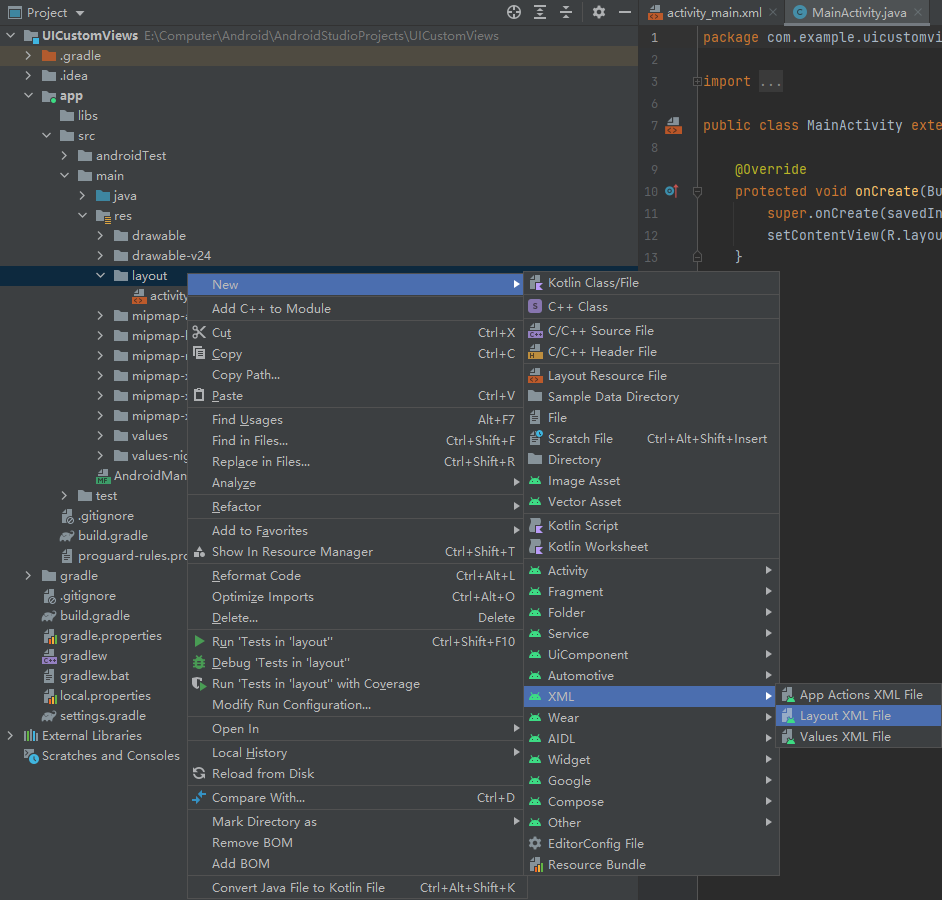The image size is (942, 900).
Task: Select Add C++ to Module
Action: [355, 308]
